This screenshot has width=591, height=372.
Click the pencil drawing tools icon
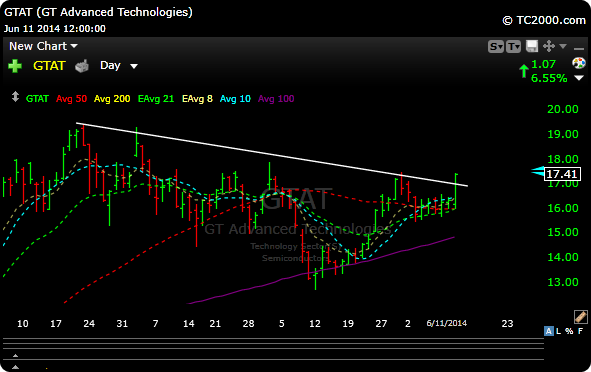[580, 317]
